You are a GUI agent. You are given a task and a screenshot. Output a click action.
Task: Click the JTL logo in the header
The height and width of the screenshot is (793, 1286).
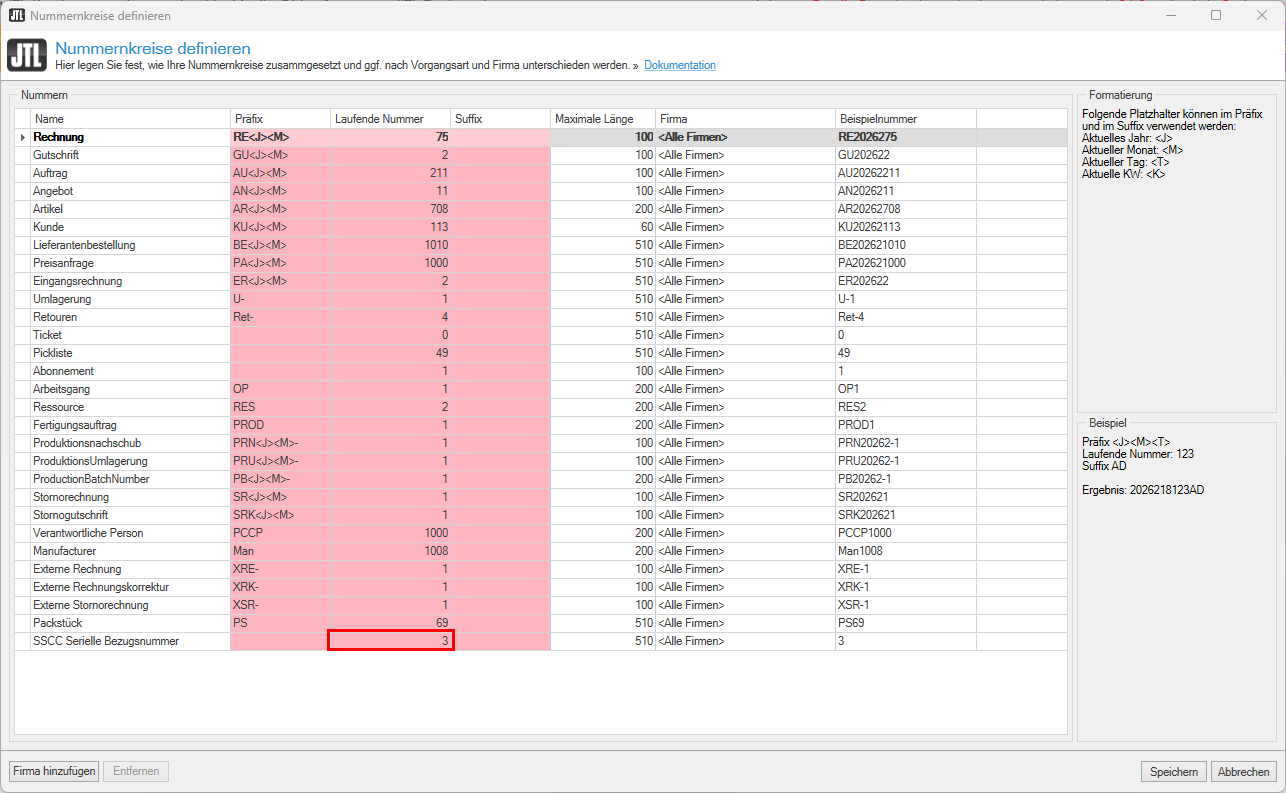27,55
